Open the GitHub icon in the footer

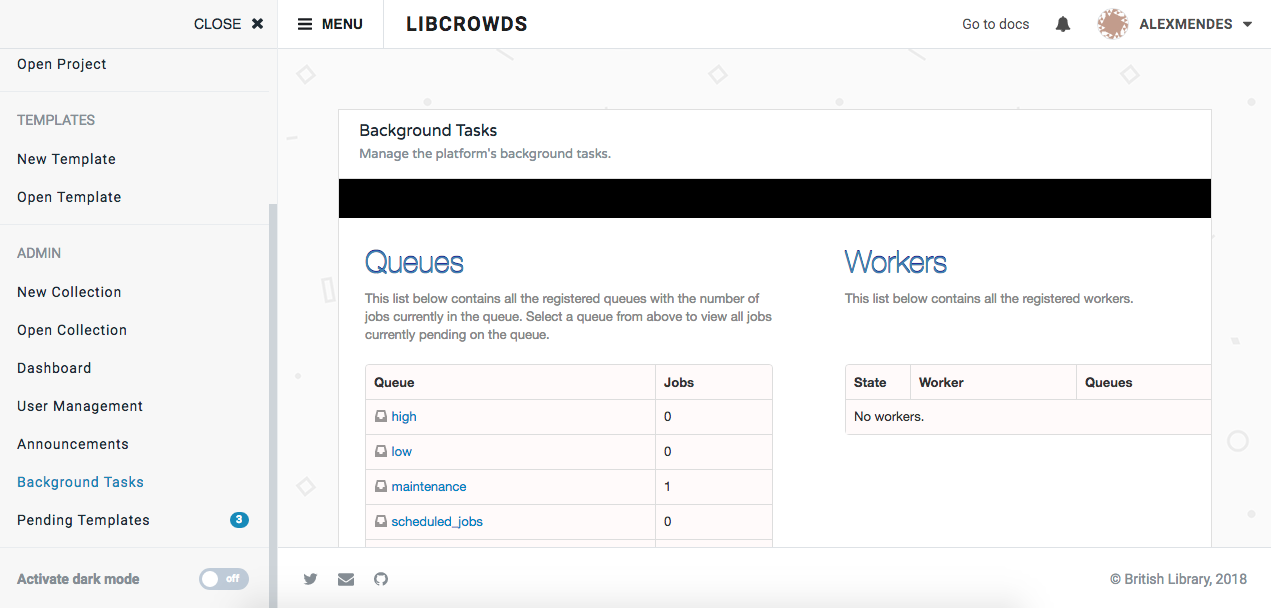pos(380,579)
